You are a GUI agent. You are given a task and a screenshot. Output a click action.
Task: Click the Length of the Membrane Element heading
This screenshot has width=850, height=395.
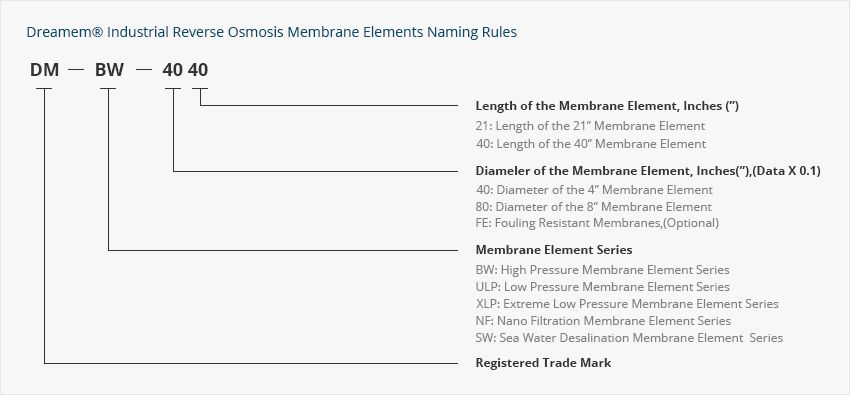pos(607,106)
